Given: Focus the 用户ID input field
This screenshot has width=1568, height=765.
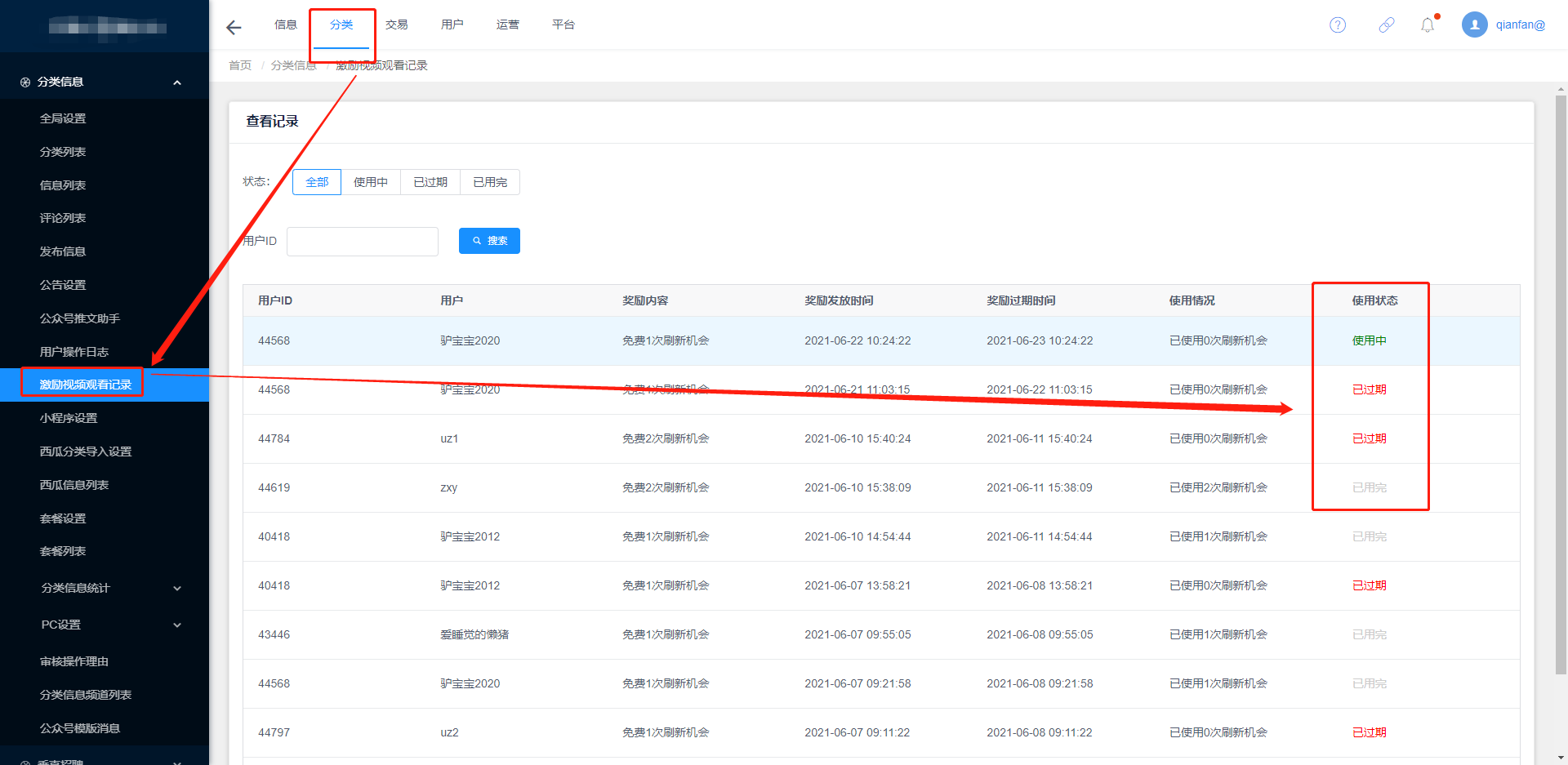Looking at the screenshot, I should pyautogui.click(x=363, y=242).
